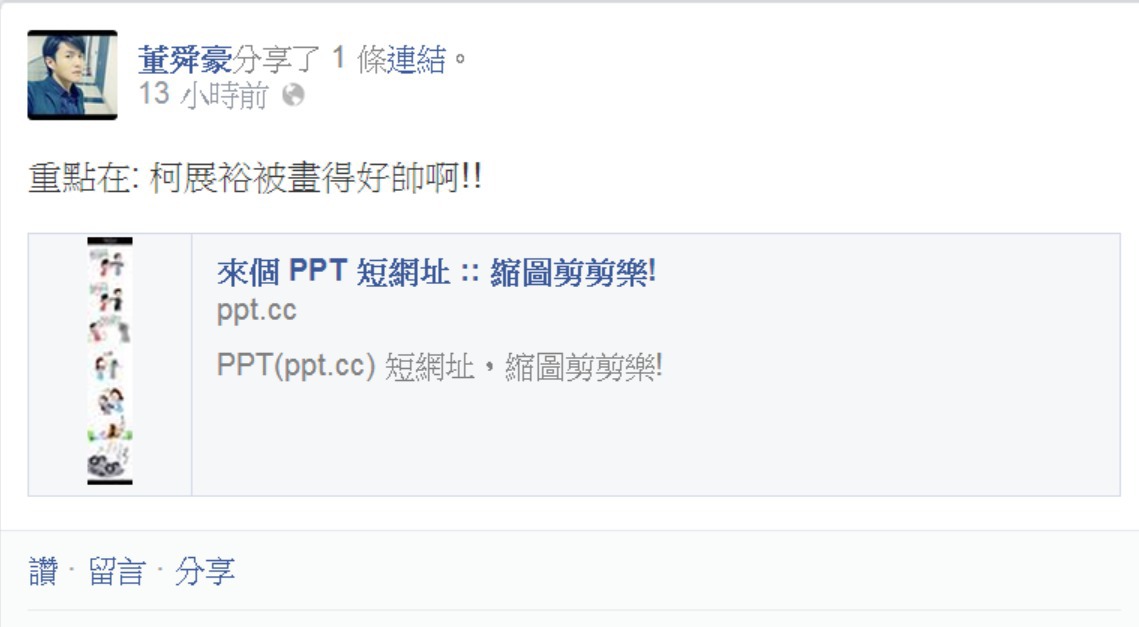Click 縮圖剪剪樂! at the end of link title

click(573, 272)
